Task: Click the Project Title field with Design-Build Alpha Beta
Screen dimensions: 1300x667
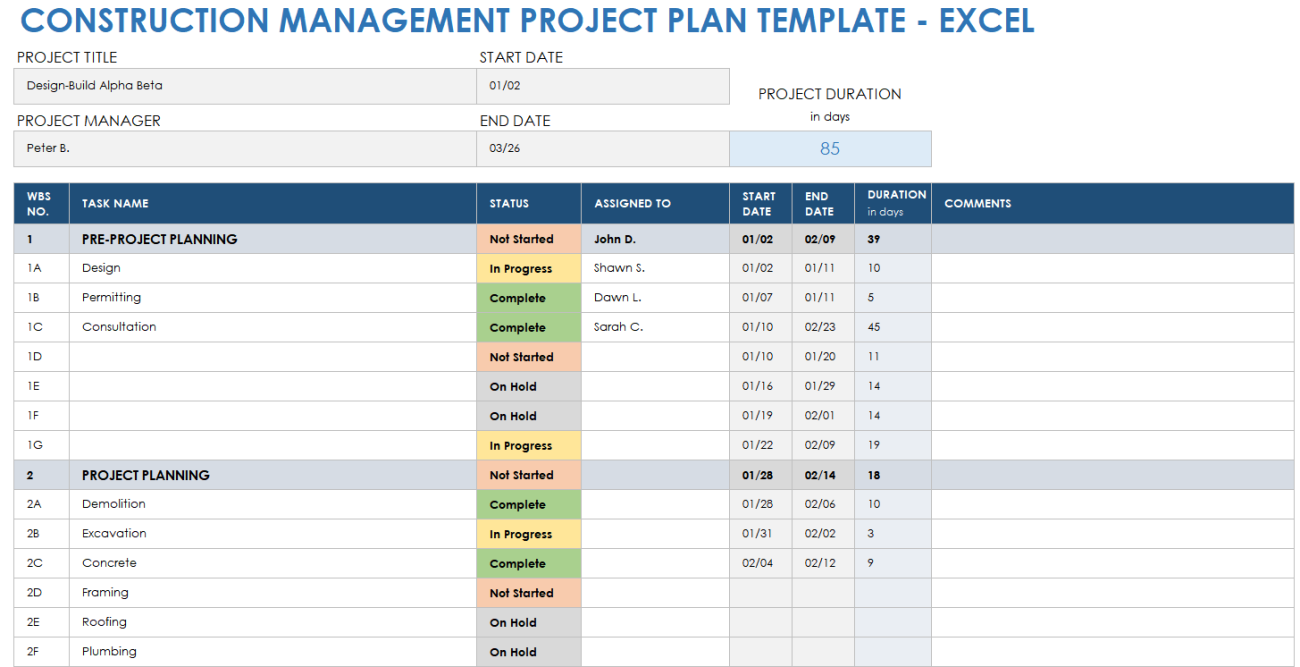Action: pyautogui.click(x=245, y=86)
